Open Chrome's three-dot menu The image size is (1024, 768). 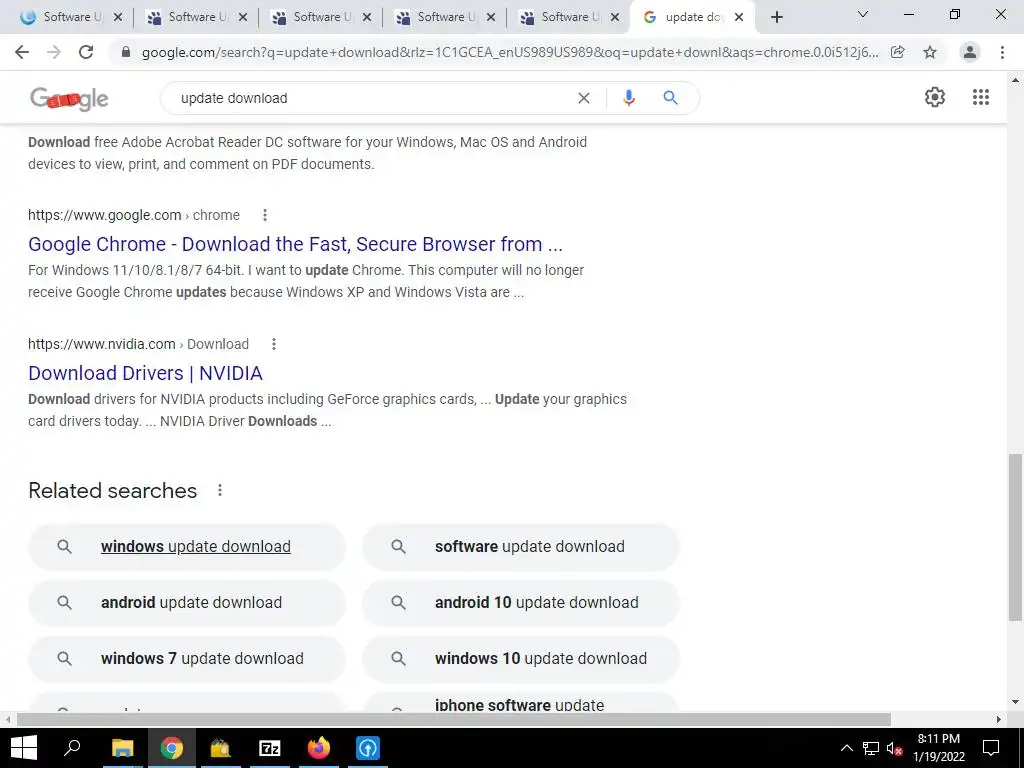[x=1002, y=52]
